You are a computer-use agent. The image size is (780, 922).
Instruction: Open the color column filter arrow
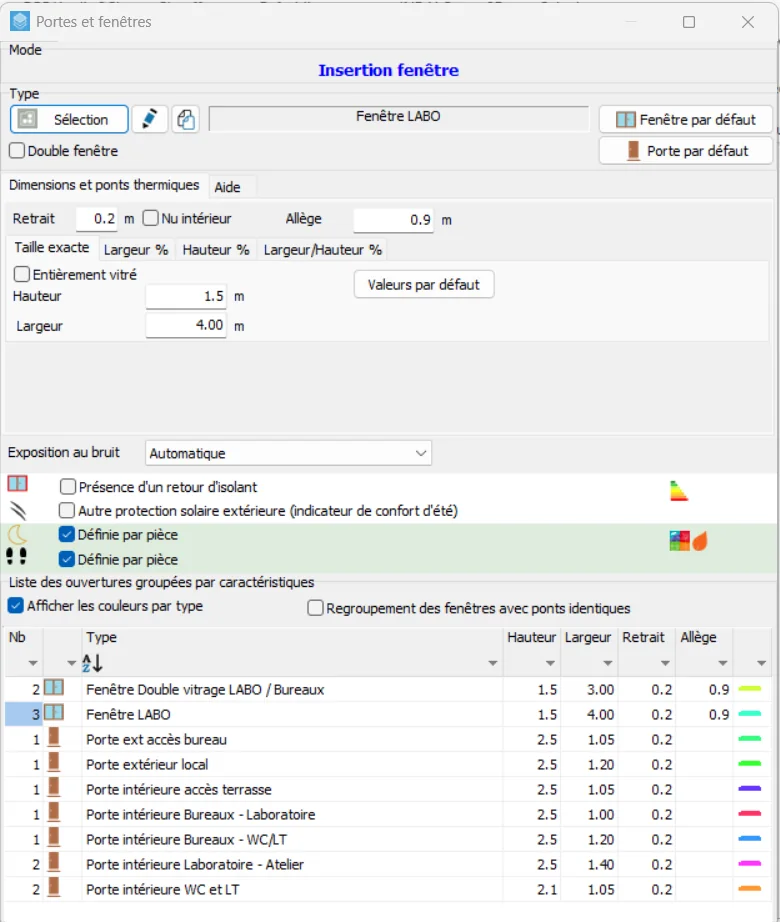pyautogui.click(x=762, y=663)
